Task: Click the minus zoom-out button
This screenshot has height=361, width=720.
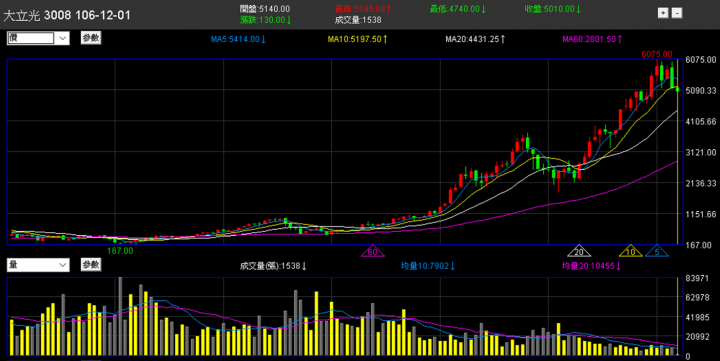Action: point(677,13)
